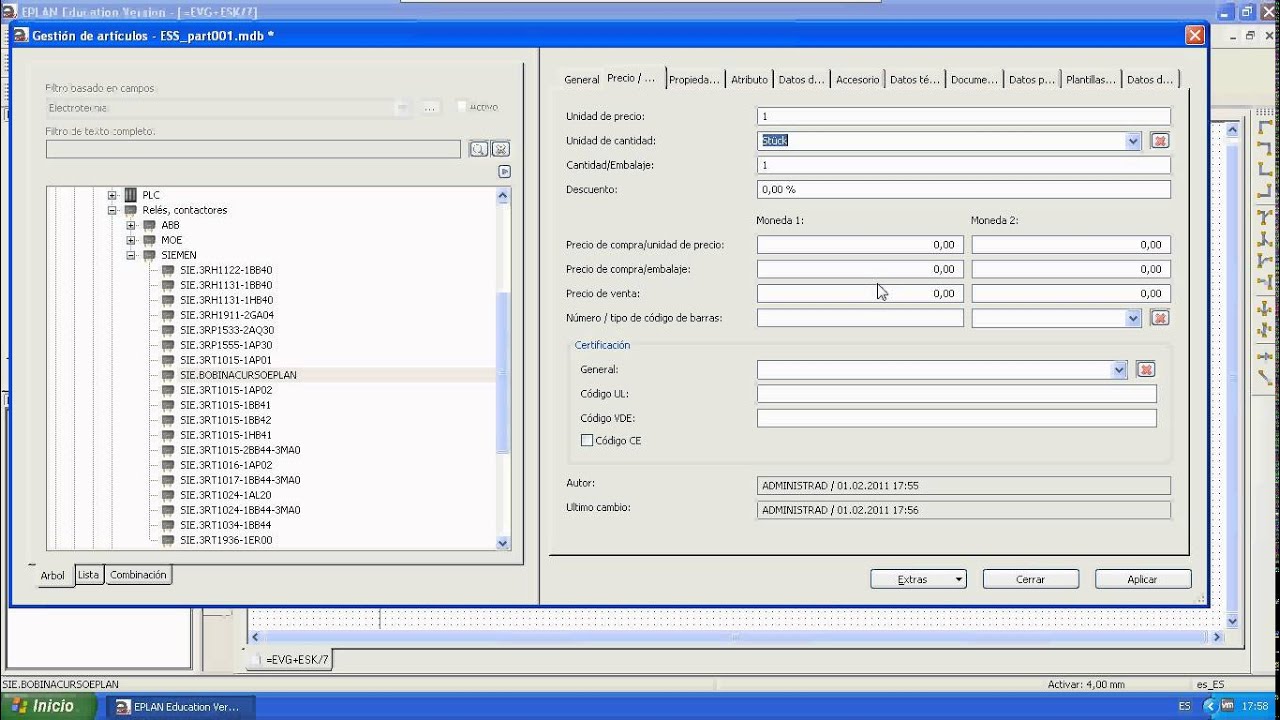Image resolution: width=1280 pixels, height=720 pixels.
Task: Click the horizontal scrollbar right arrow of drawing area
Action: click(x=1217, y=637)
